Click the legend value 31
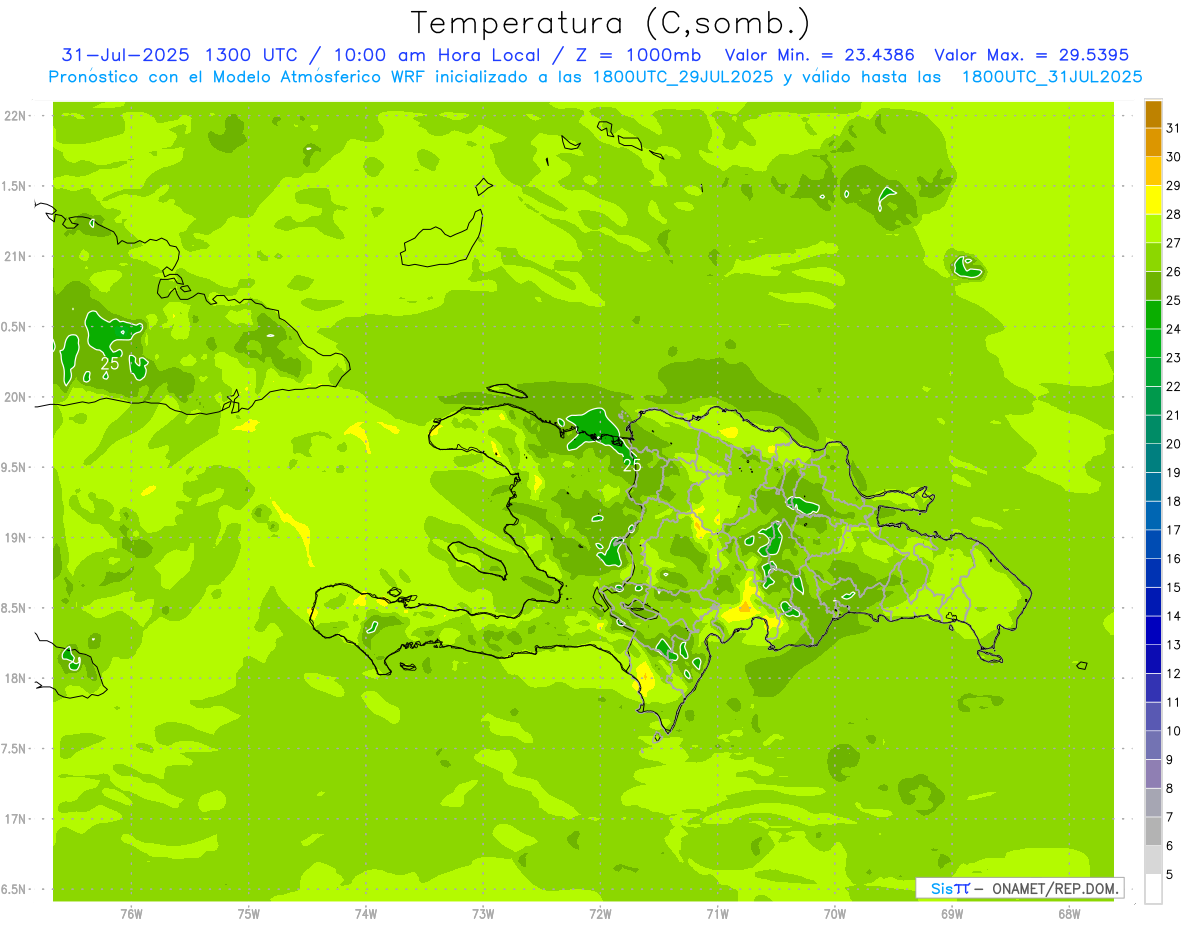 [1174, 128]
